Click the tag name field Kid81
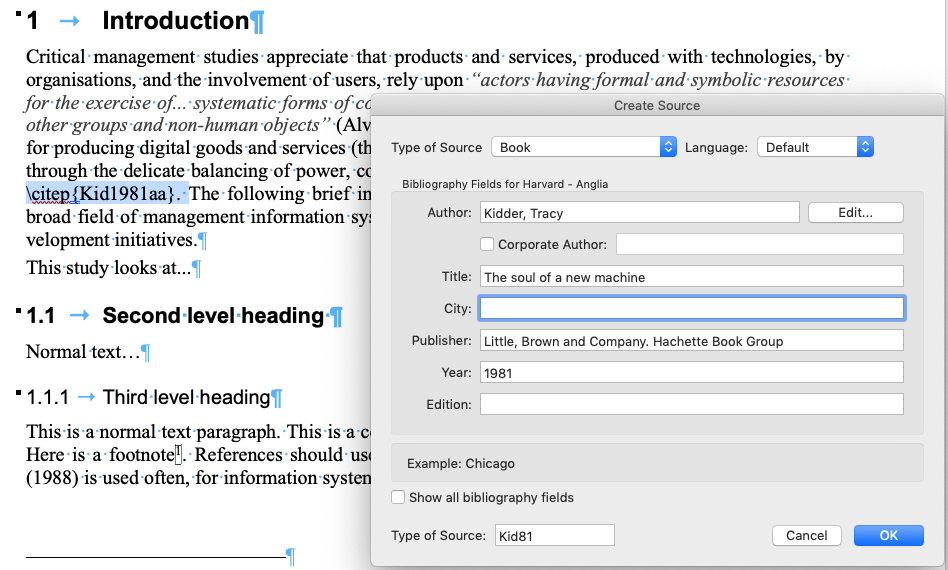Image resolution: width=948 pixels, height=570 pixels. pyautogui.click(x=555, y=536)
